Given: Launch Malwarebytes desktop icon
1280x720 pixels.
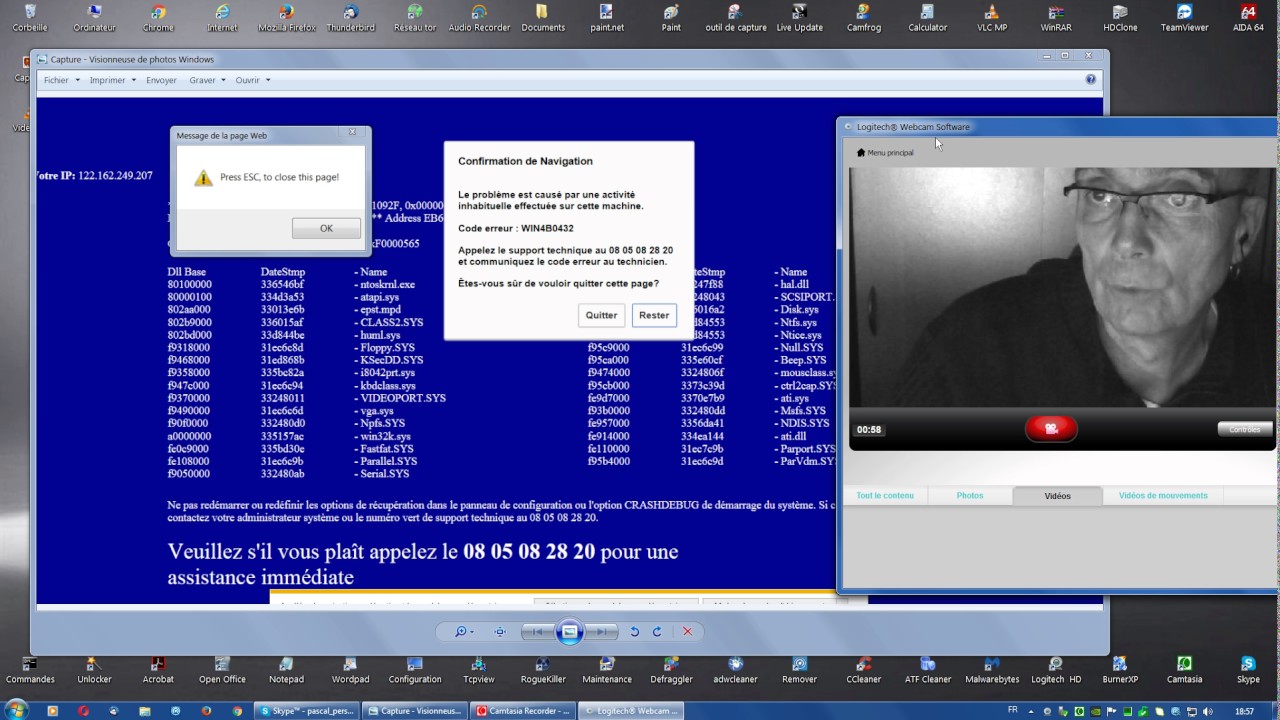Looking at the screenshot, I should click(x=991, y=670).
